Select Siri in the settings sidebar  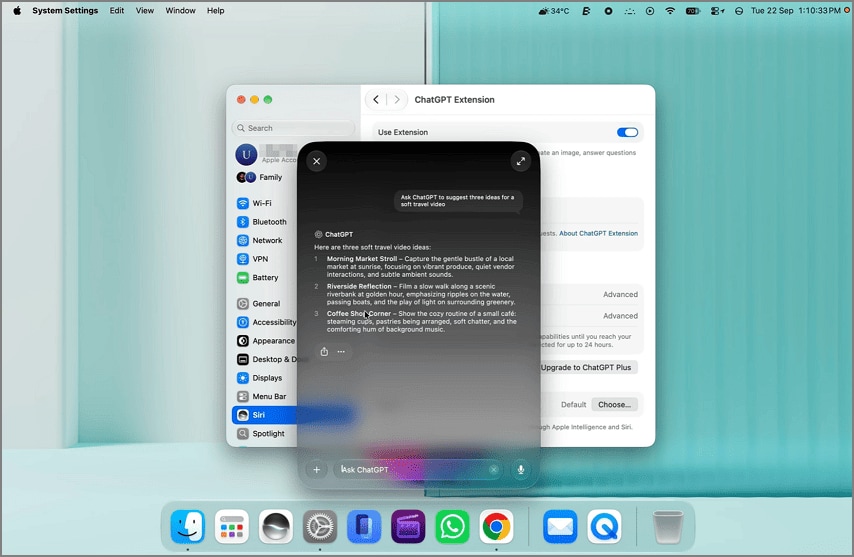pos(264,414)
